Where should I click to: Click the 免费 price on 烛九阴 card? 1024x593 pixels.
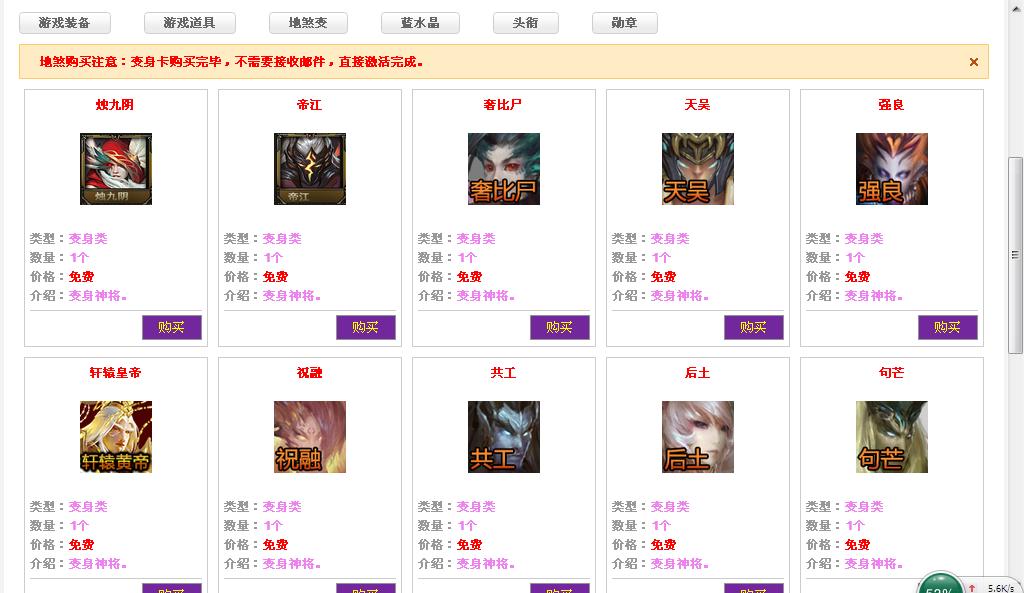click(82, 277)
